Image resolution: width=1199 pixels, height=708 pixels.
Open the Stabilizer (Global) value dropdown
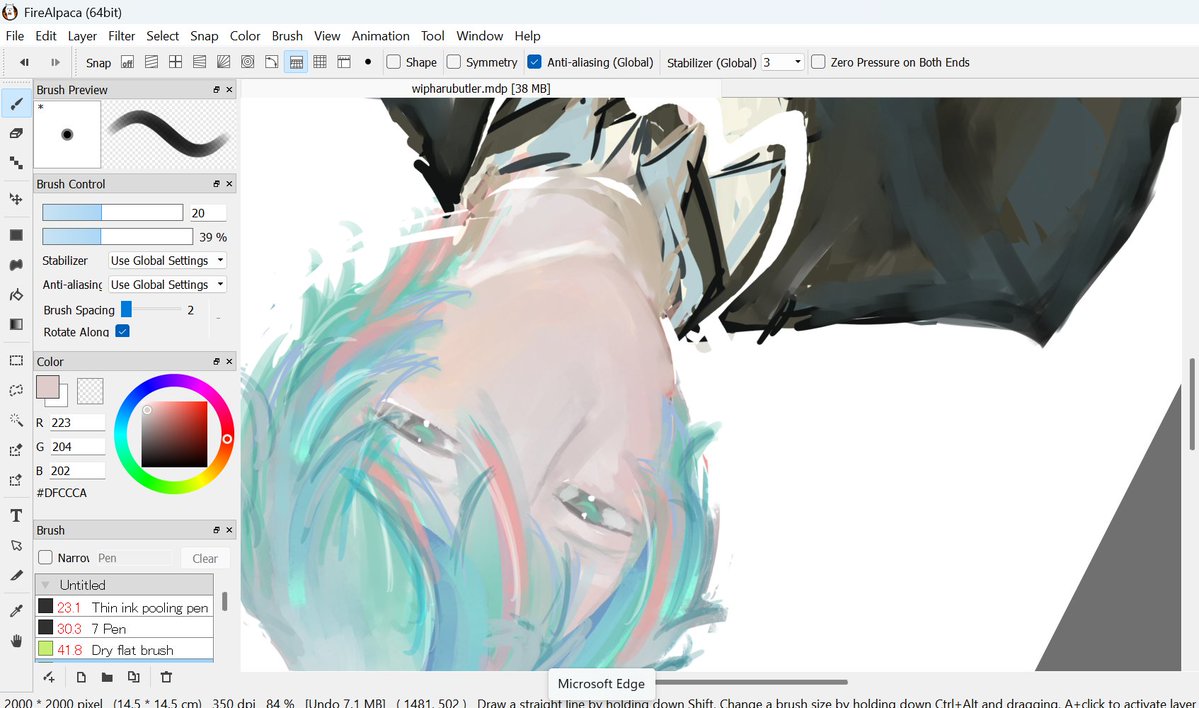782,62
